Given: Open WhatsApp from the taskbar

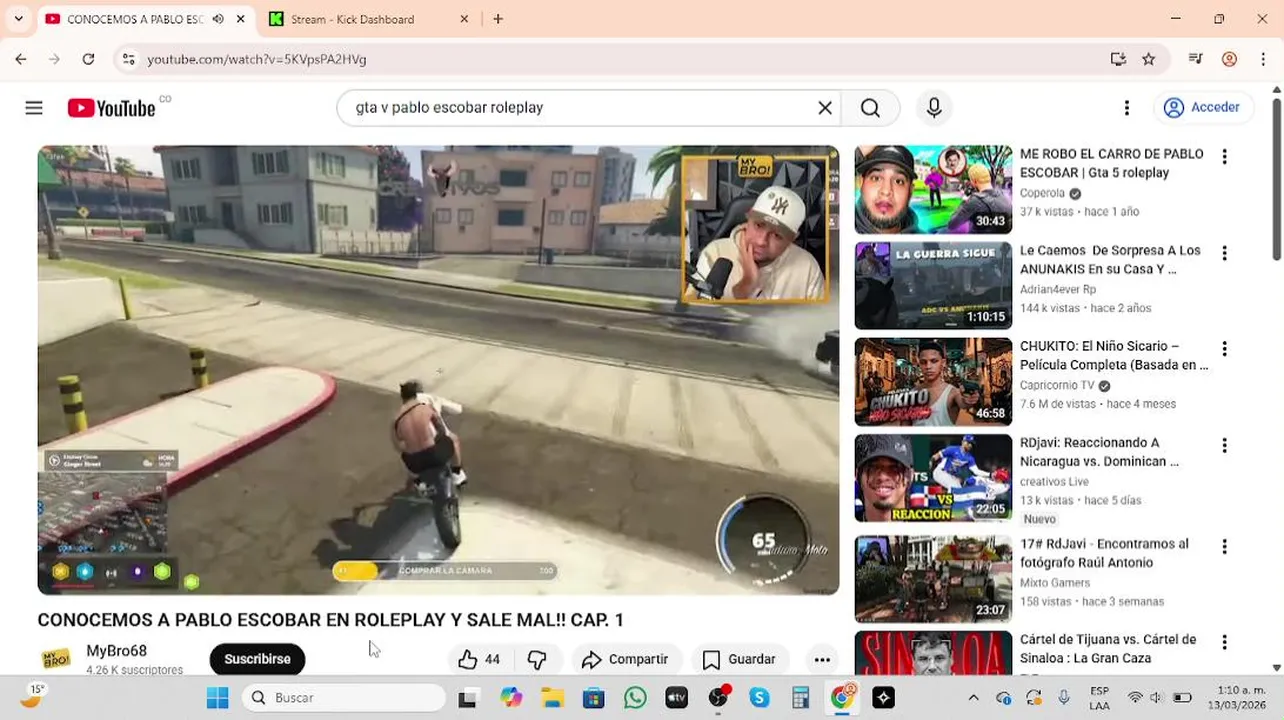Looking at the screenshot, I should (x=635, y=697).
